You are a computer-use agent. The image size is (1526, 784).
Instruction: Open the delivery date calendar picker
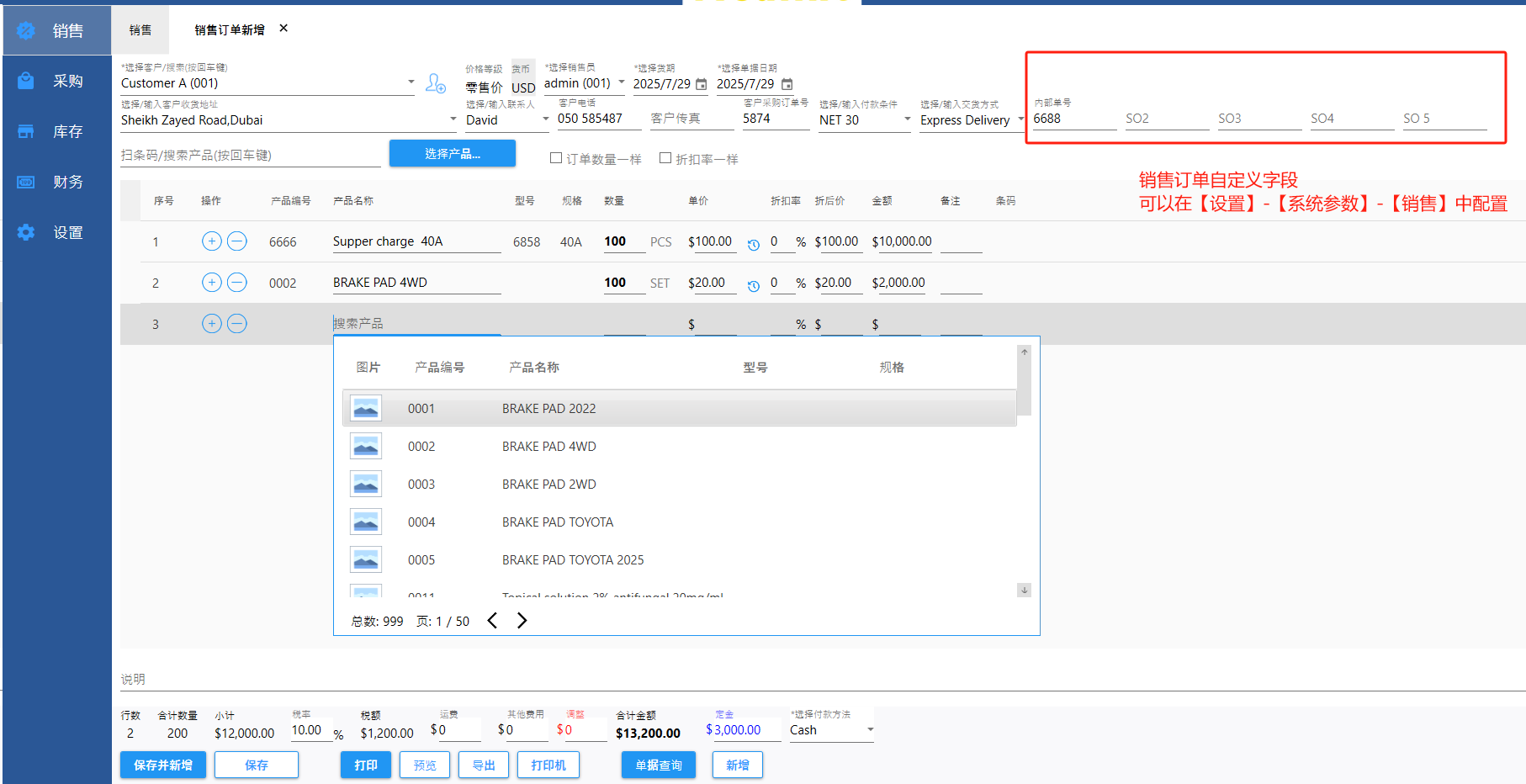[x=702, y=84]
